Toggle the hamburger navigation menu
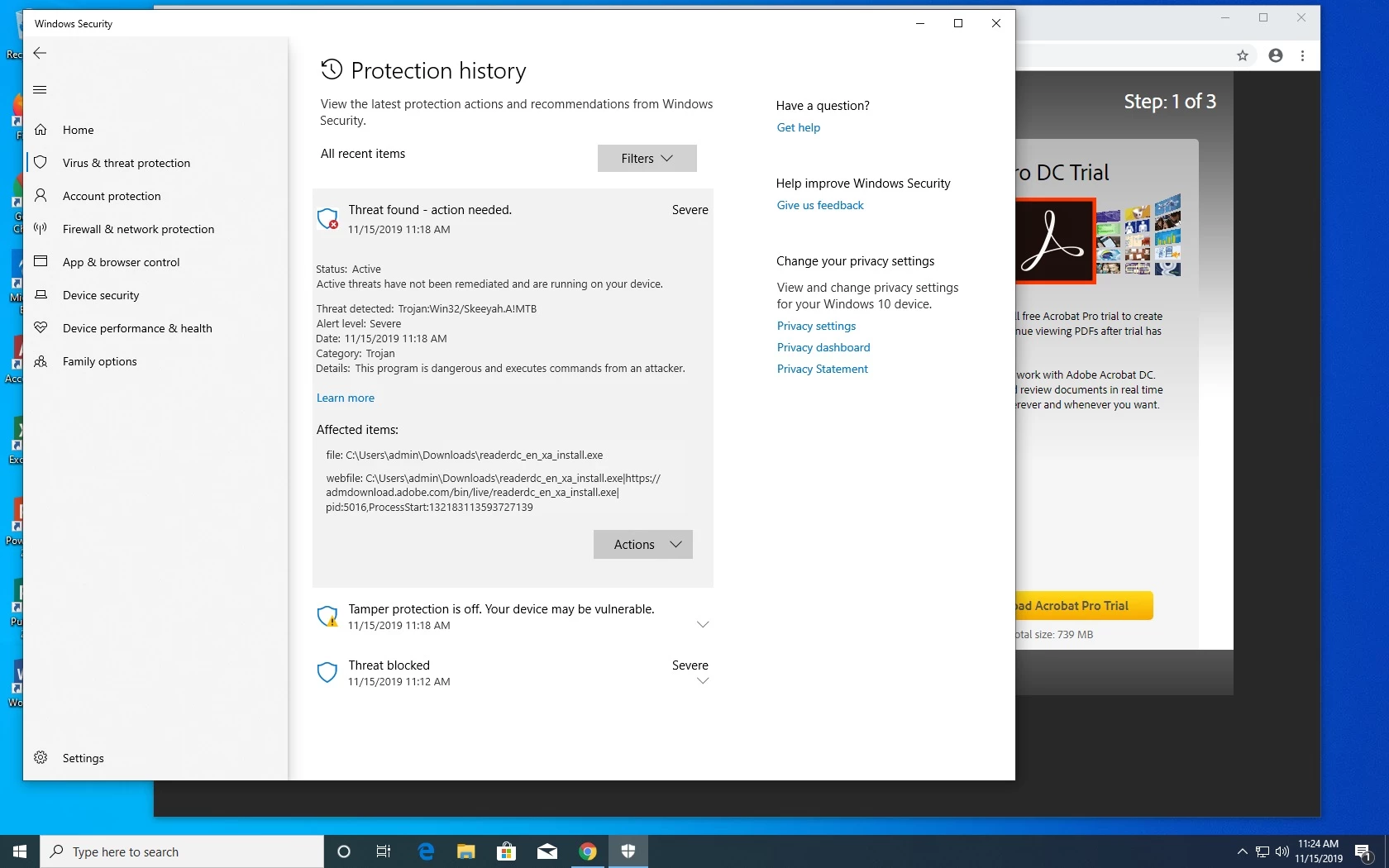Screen dimensions: 1389x868 (x=40, y=90)
